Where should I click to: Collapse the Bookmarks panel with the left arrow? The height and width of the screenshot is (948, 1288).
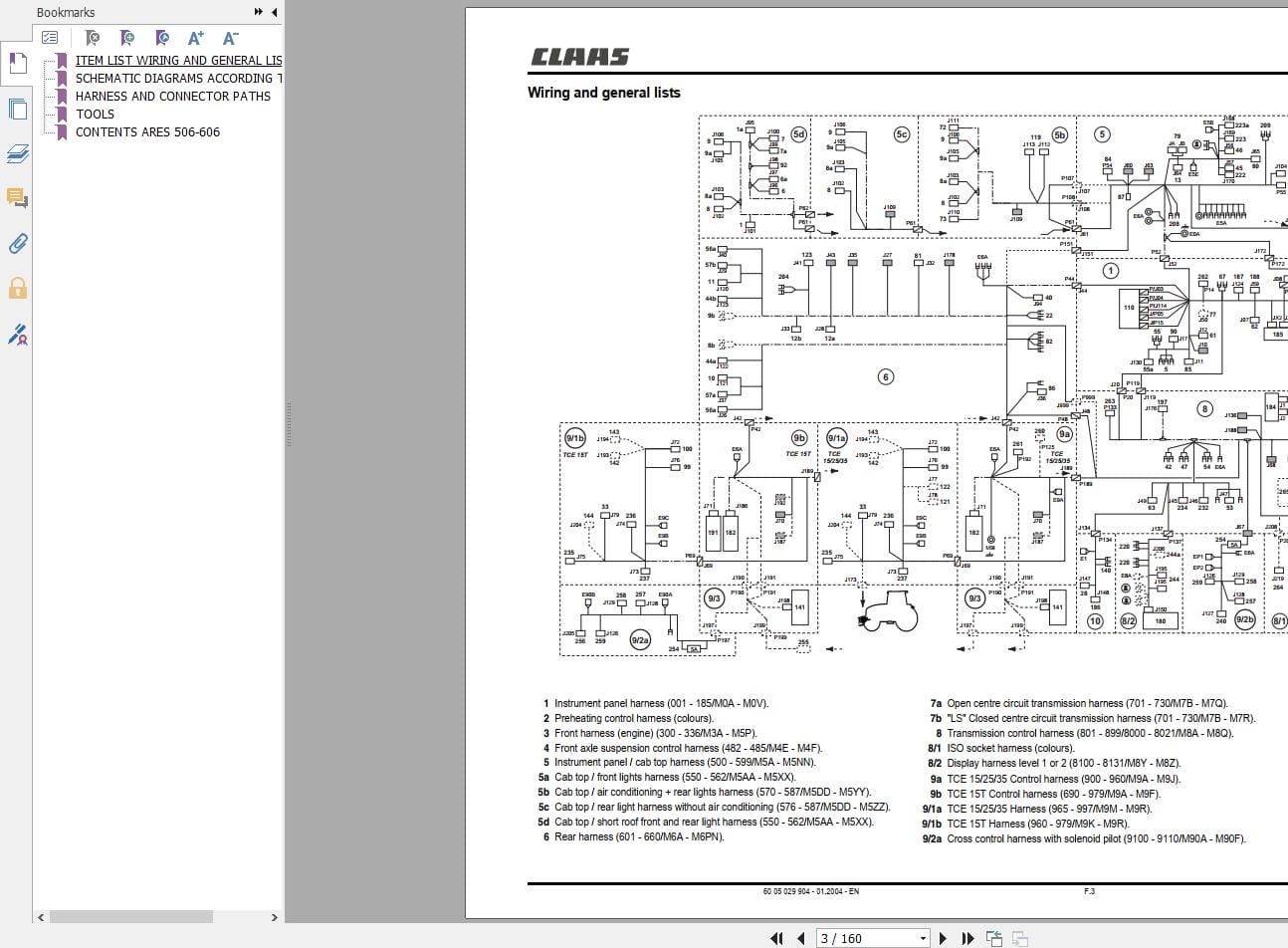point(274,12)
